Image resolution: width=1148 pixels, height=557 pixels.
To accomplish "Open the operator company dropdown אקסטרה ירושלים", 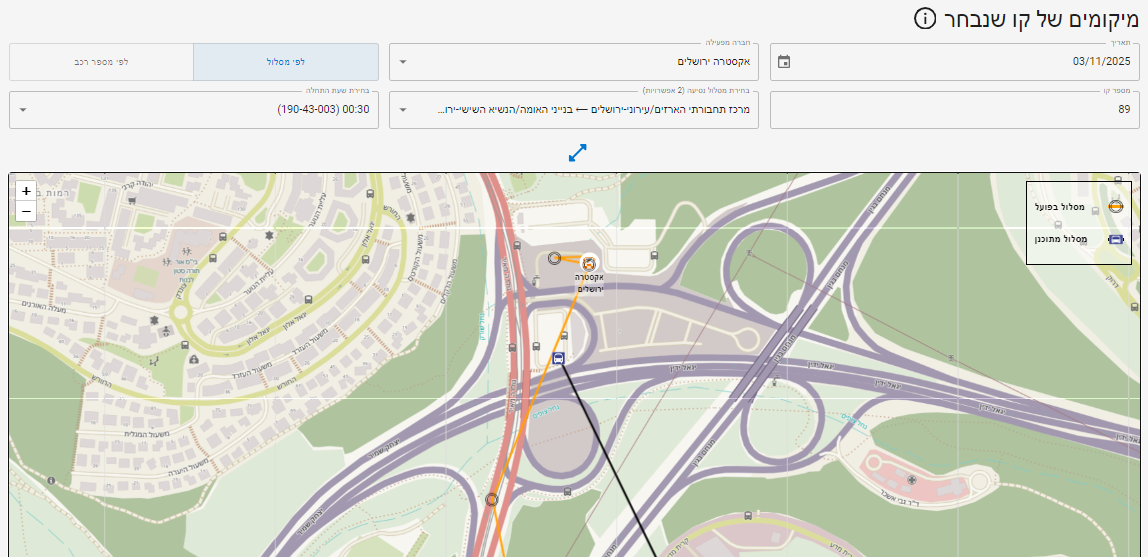I will click(574, 62).
